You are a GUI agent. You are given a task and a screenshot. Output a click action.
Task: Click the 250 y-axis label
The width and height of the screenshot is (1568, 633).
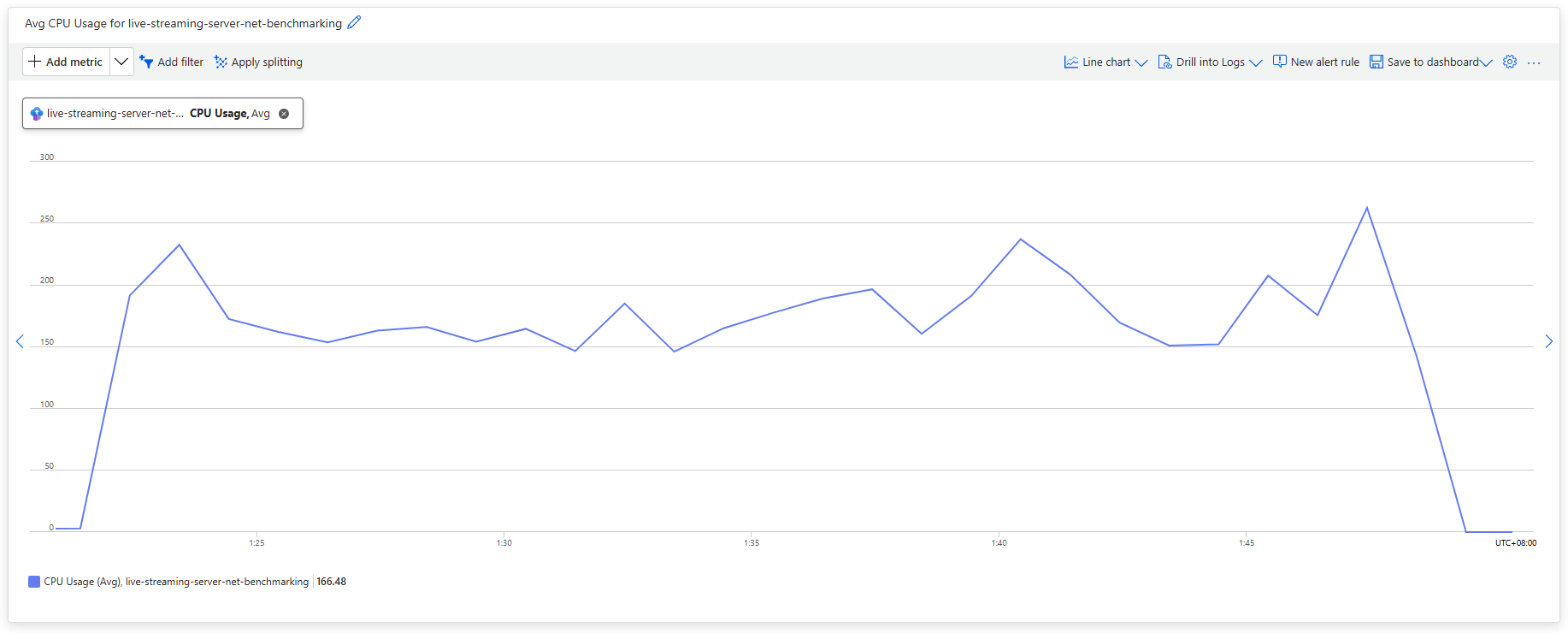[x=47, y=219]
